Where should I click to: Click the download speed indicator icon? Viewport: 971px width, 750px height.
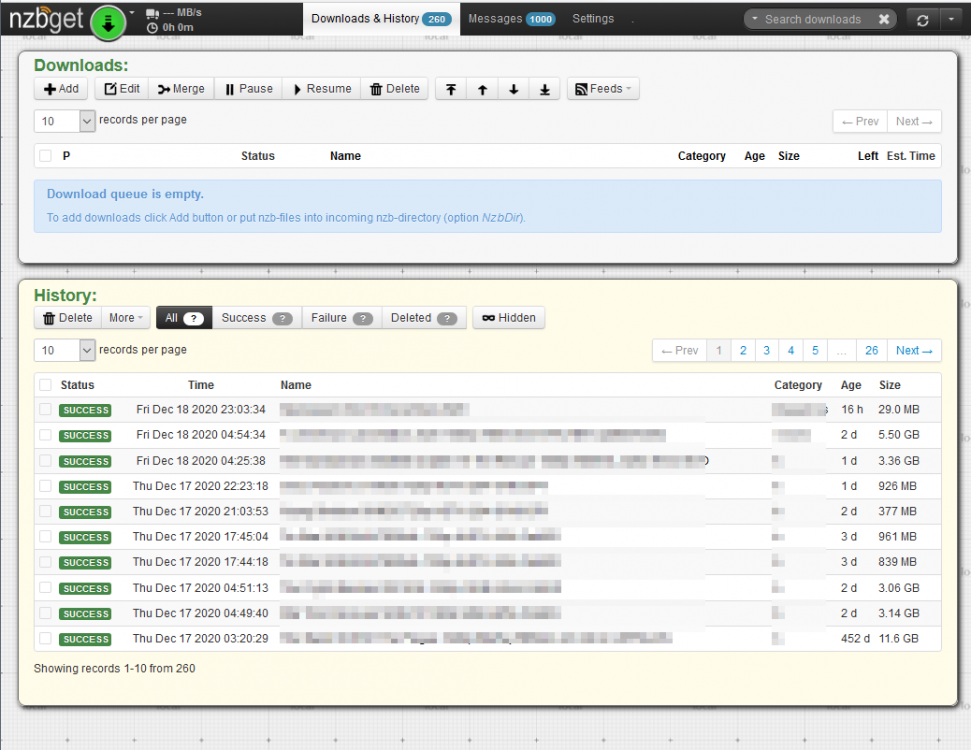pyautogui.click(x=152, y=13)
